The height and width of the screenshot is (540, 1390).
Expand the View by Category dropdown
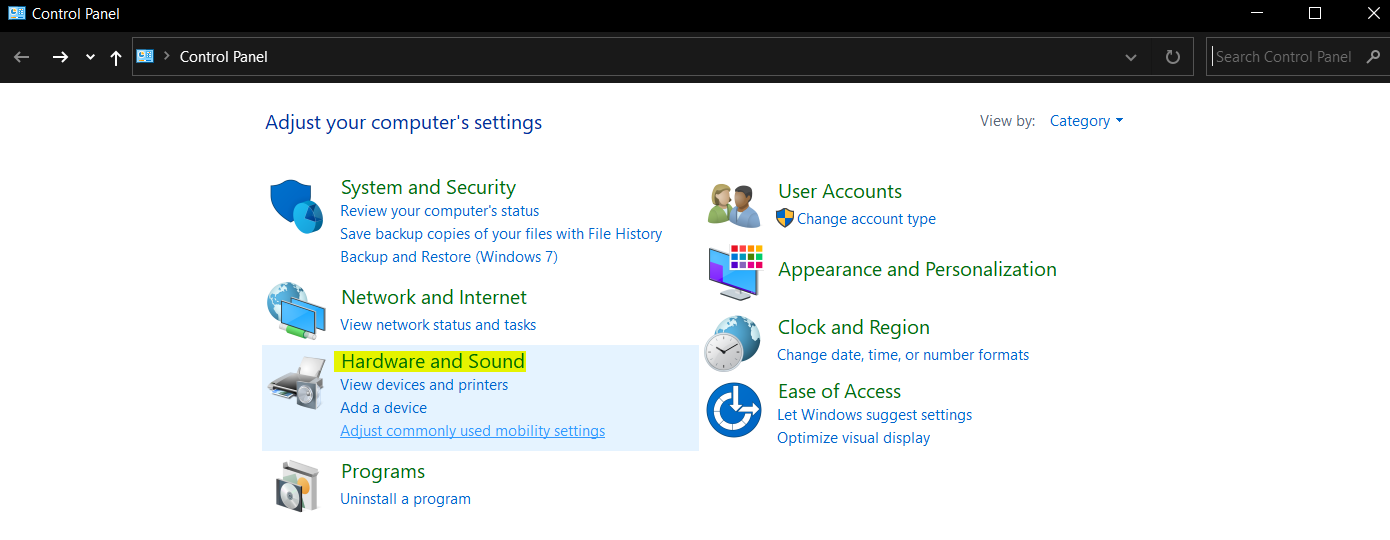tap(1087, 121)
